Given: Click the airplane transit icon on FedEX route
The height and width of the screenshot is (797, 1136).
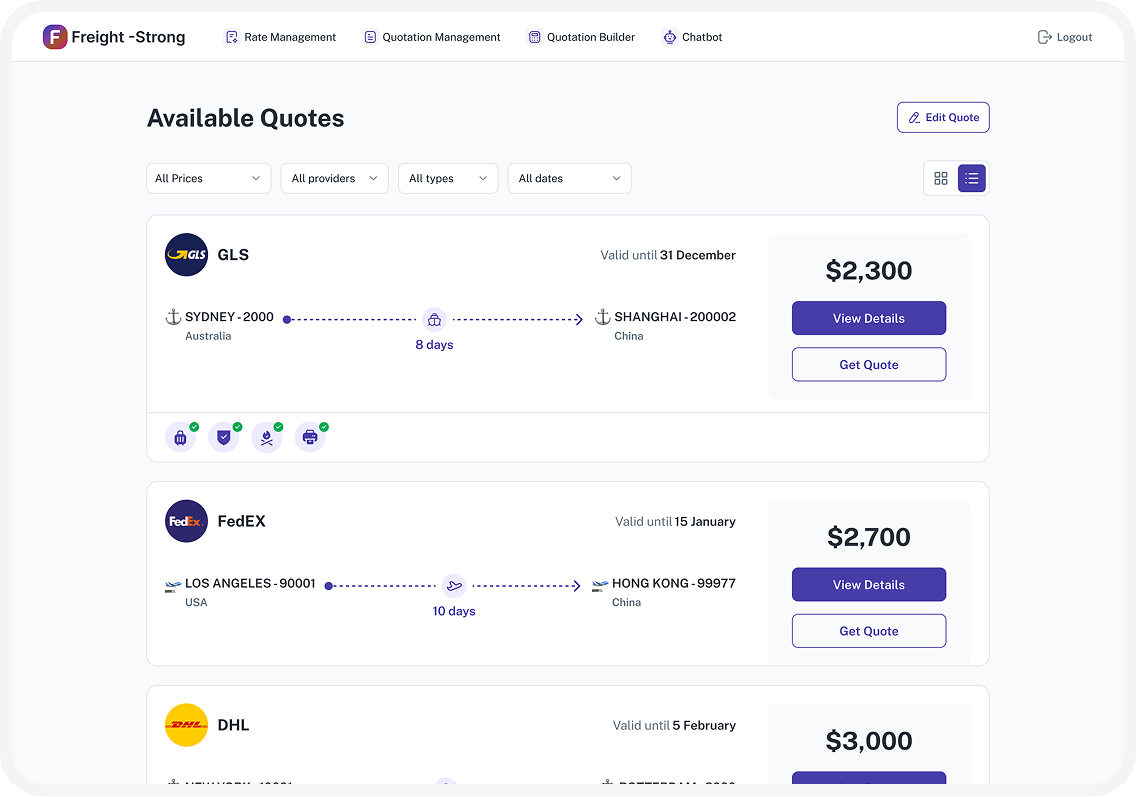Looking at the screenshot, I should tap(454, 586).
